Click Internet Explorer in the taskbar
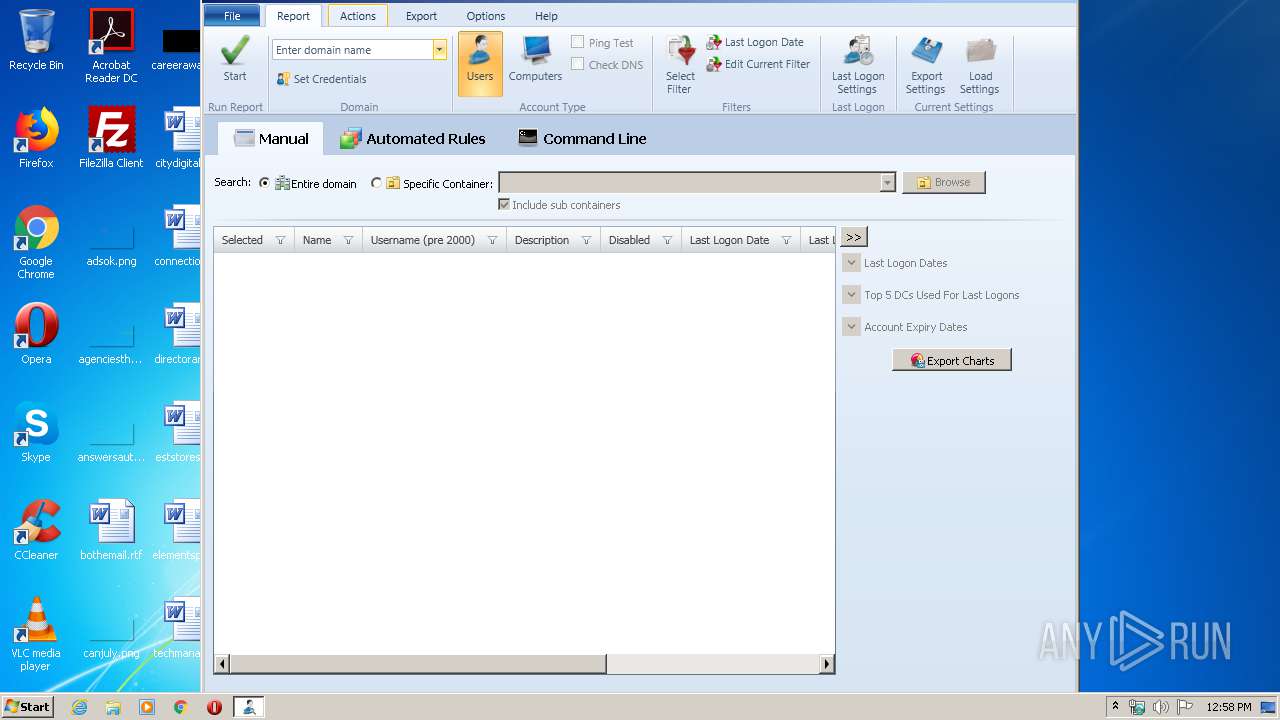Viewport: 1280px width, 720px height. point(80,707)
